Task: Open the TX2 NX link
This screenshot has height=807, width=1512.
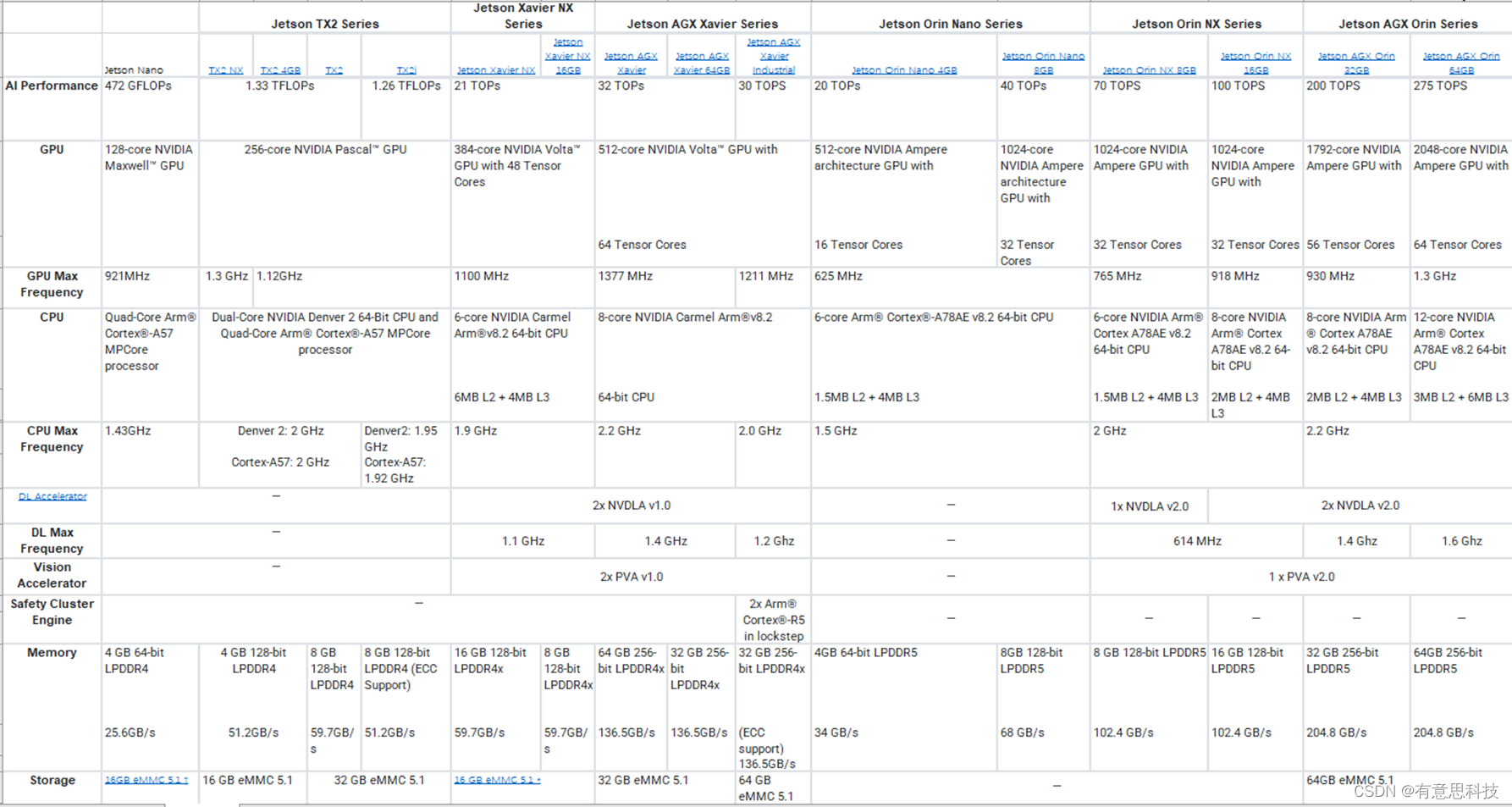Action: pyautogui.click(x=226, y=70)
